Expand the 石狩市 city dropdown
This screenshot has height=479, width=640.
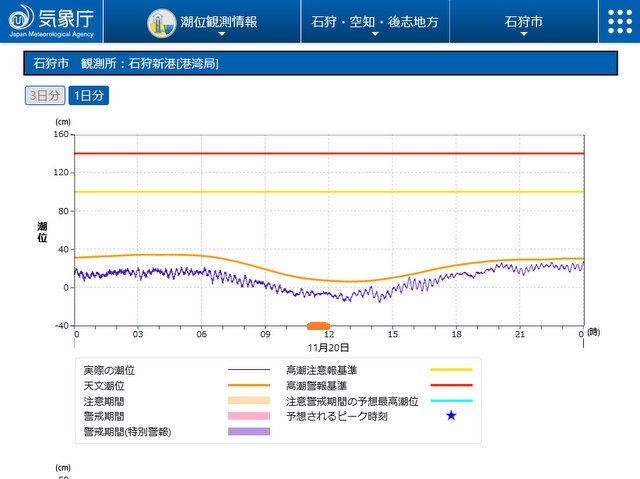click(524, 23)
